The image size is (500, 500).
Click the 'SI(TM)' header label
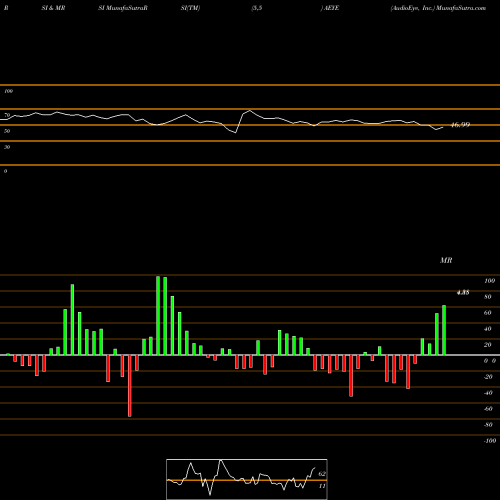pyautogui.click(x=190, y=8)
